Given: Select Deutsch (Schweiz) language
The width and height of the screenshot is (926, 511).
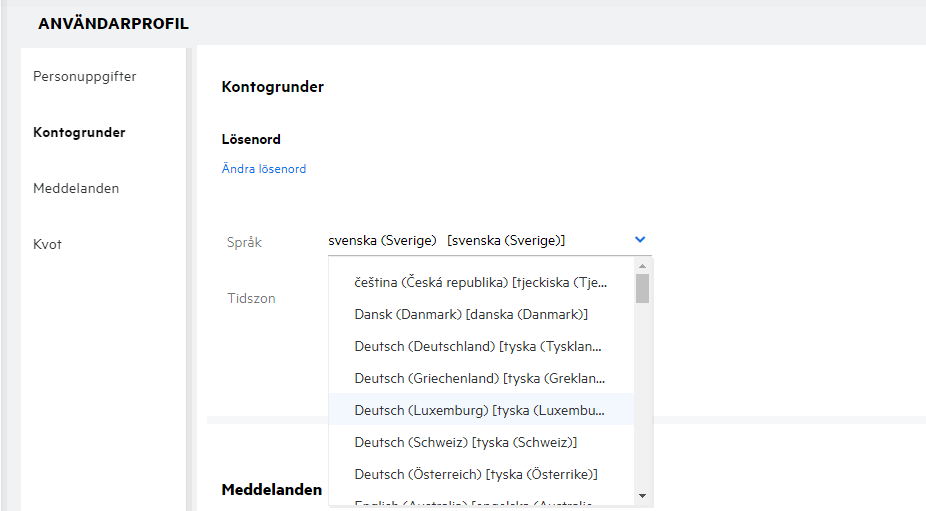Looking at the screenshot, I should pos(466,442).
